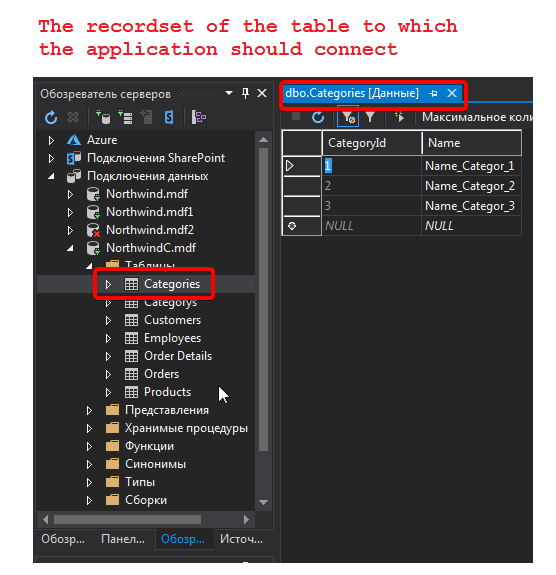The width and height of the screenshot is (556, 575).
Task: Click the SharePoint connection icon in toolbar
Action: (x=169, y=117)
